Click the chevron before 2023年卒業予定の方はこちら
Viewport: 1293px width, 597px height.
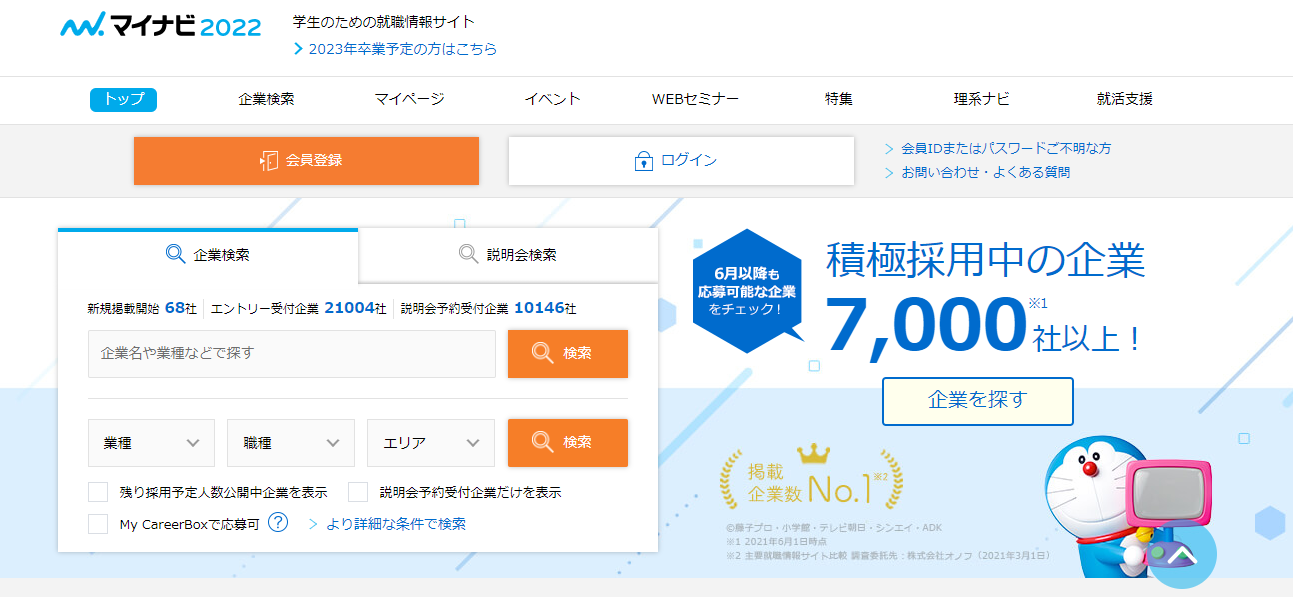point(298,49)
